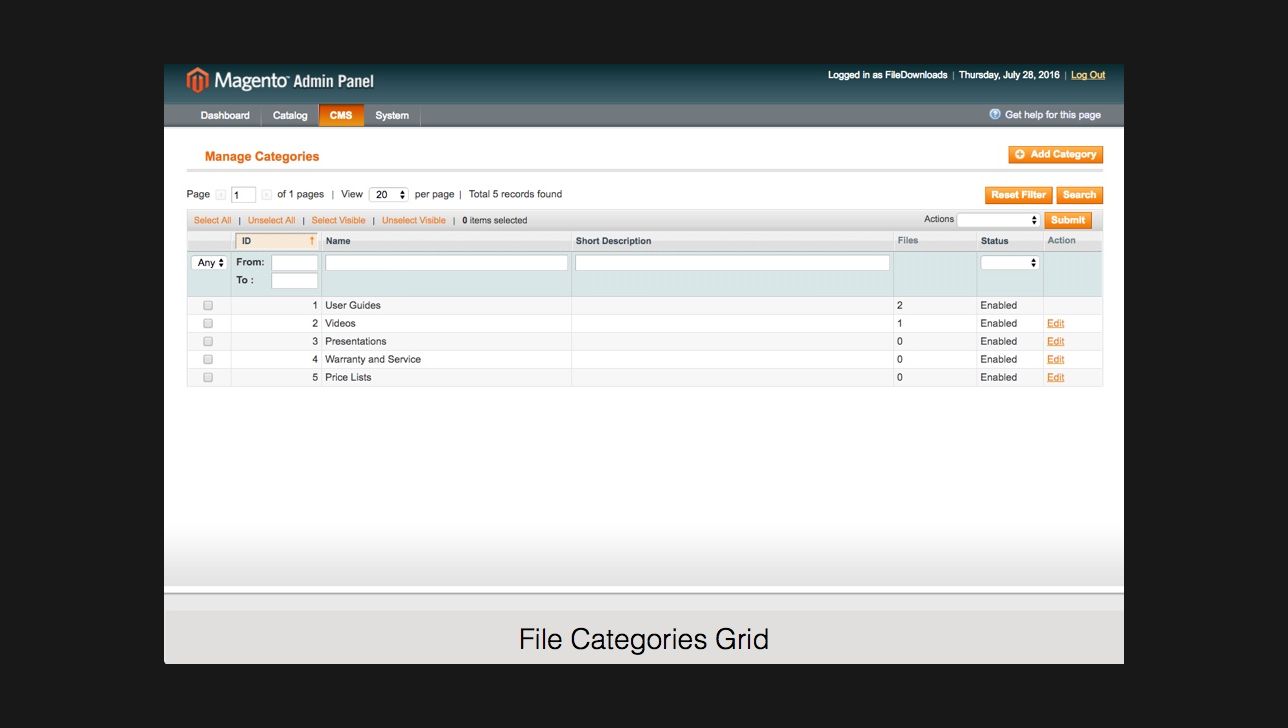The height and width of the screenshot is (728, 1288).
Task: Click the Submit button
Action: 1068,220
